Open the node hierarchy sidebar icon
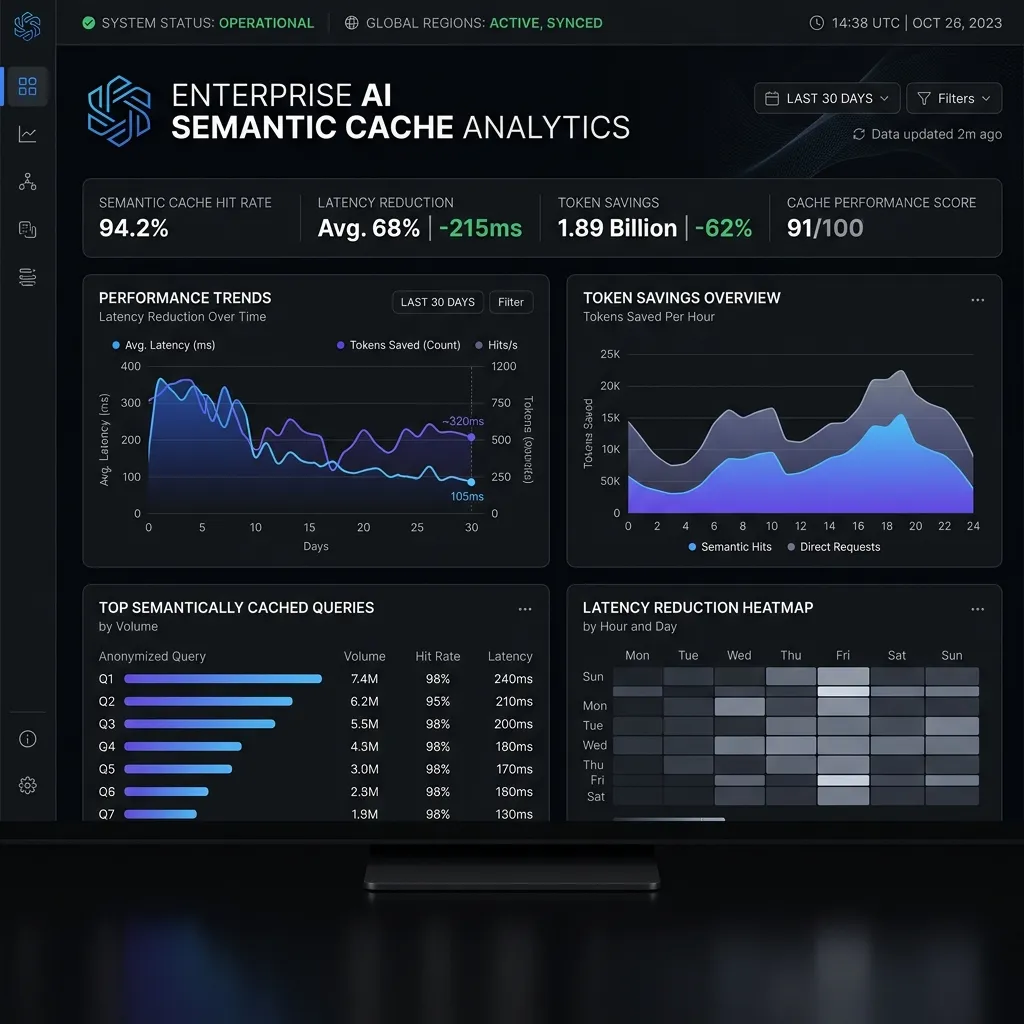This screenshot has height=1024, width=1024. [27, 182]
